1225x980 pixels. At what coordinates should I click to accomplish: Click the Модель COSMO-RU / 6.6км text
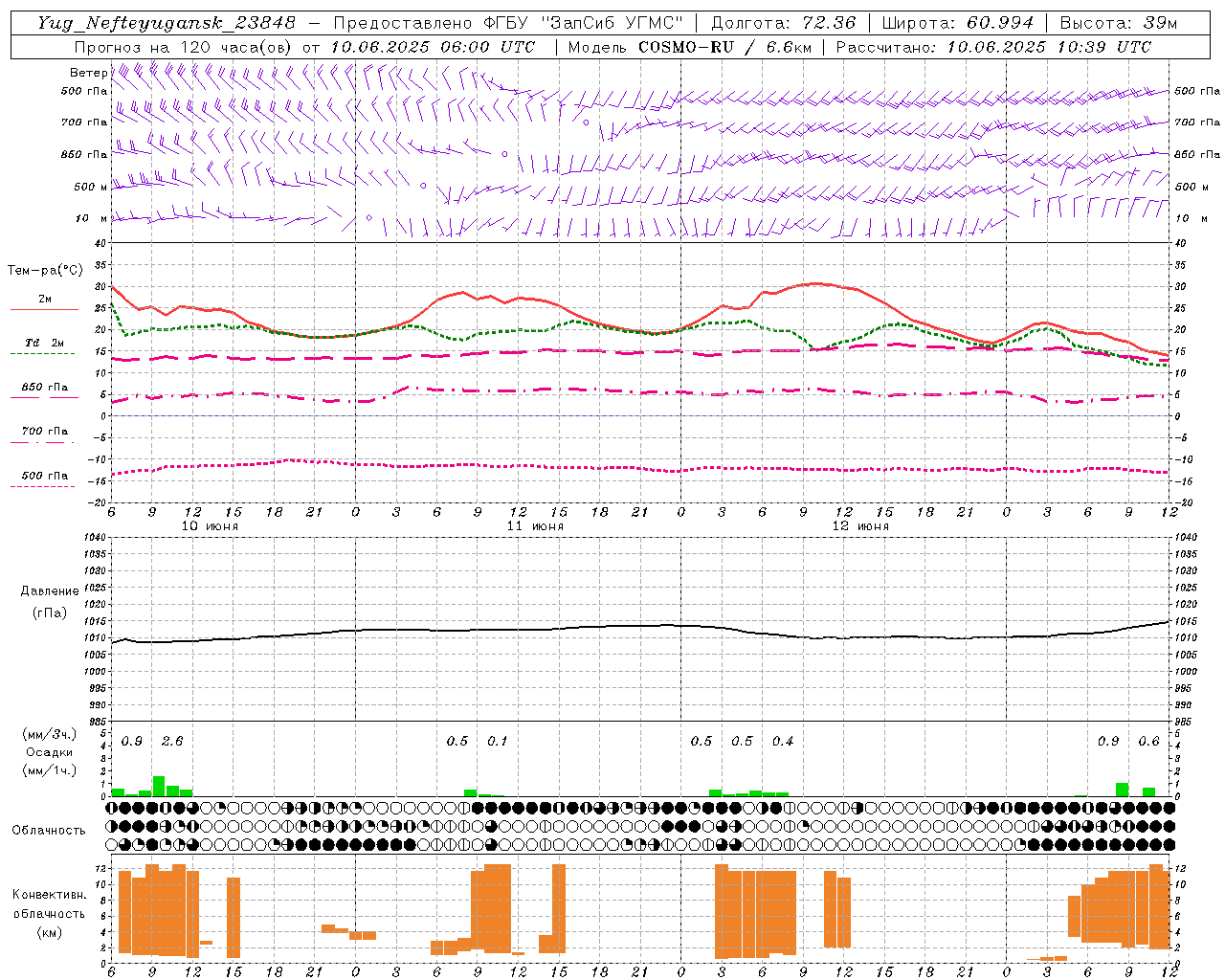click(x=689, y=47)
